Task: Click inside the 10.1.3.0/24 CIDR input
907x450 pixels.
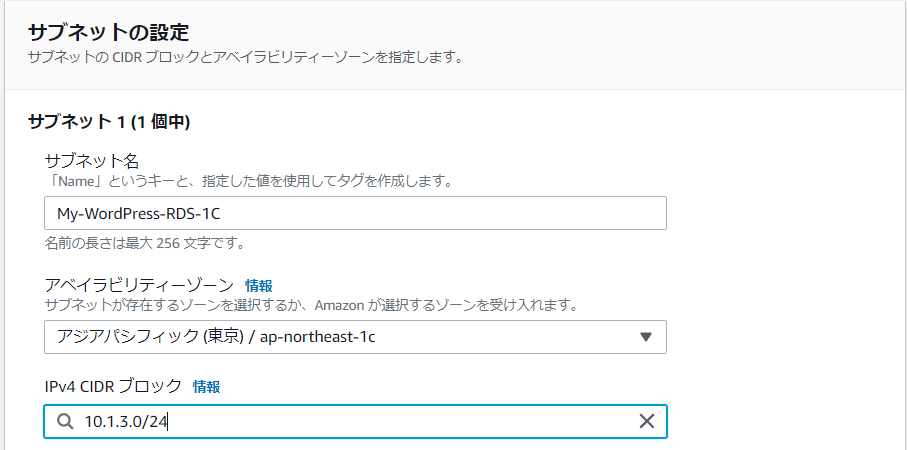Action: point(355,422)
